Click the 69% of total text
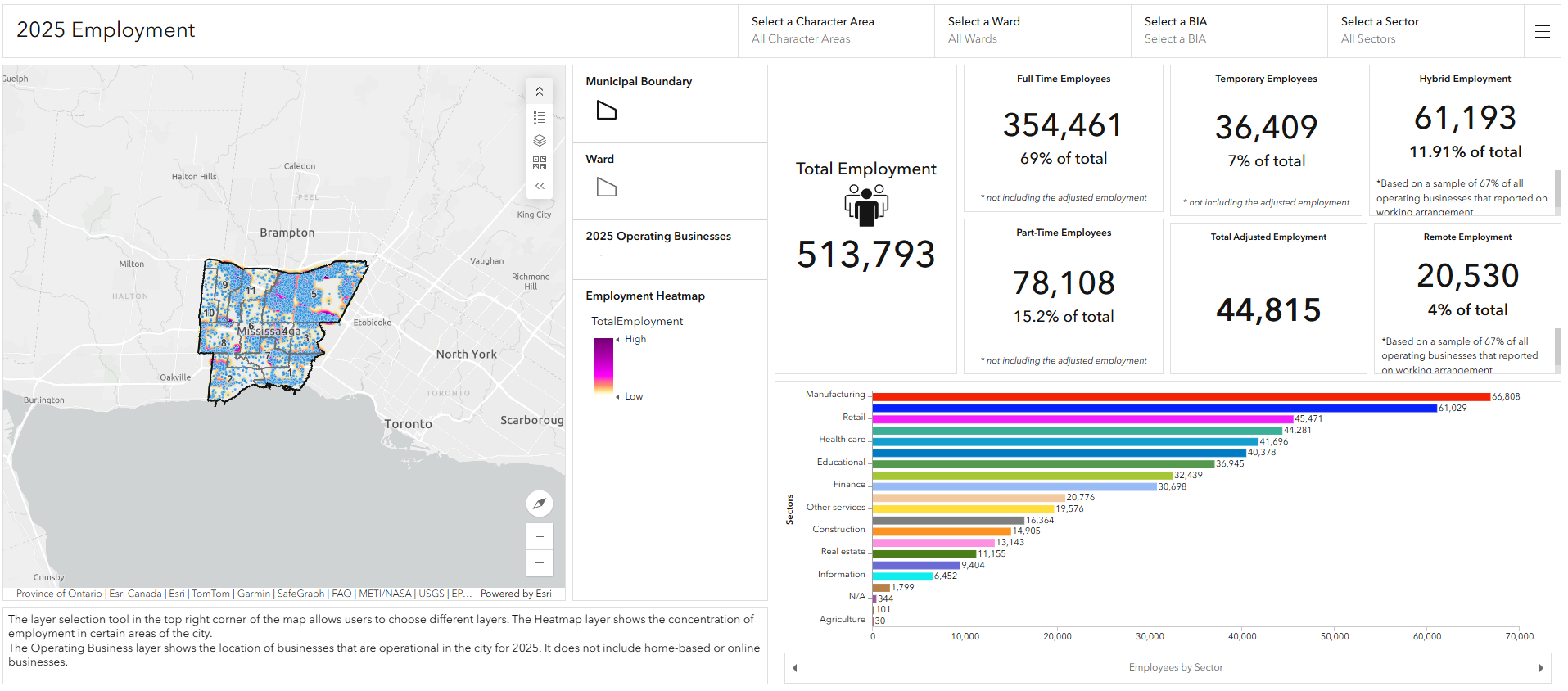The width and height of the screenshot is (1568, 691). pos(1064,159)
